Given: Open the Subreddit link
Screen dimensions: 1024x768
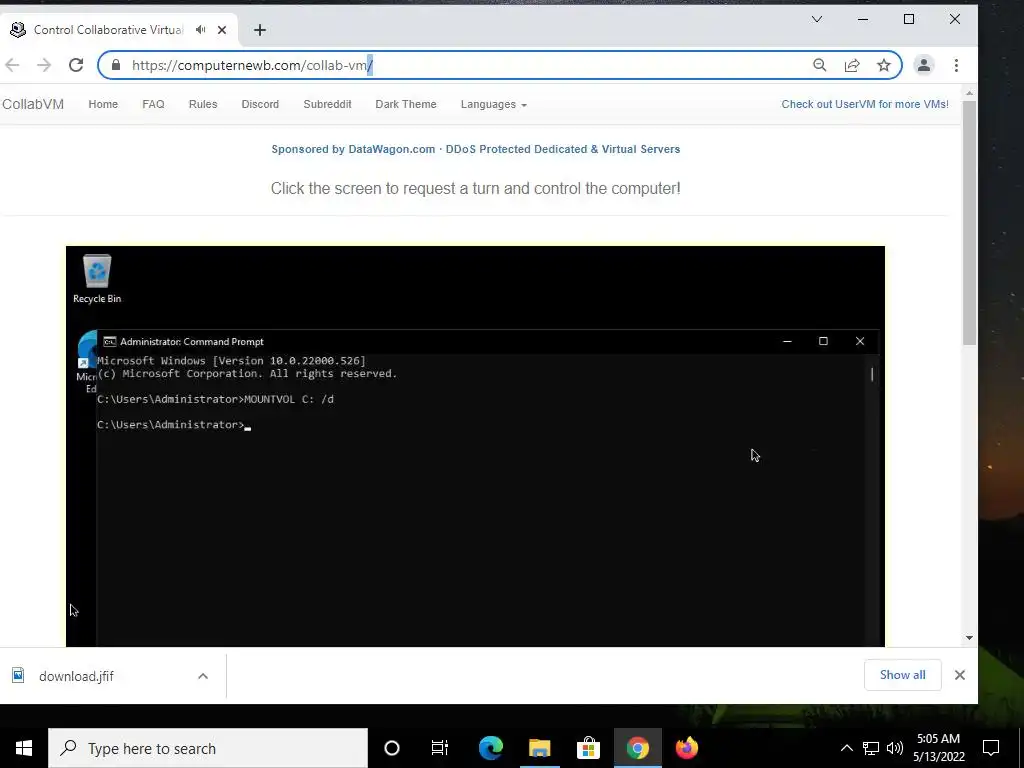Looking at the screenshot, I should [327, 104].
